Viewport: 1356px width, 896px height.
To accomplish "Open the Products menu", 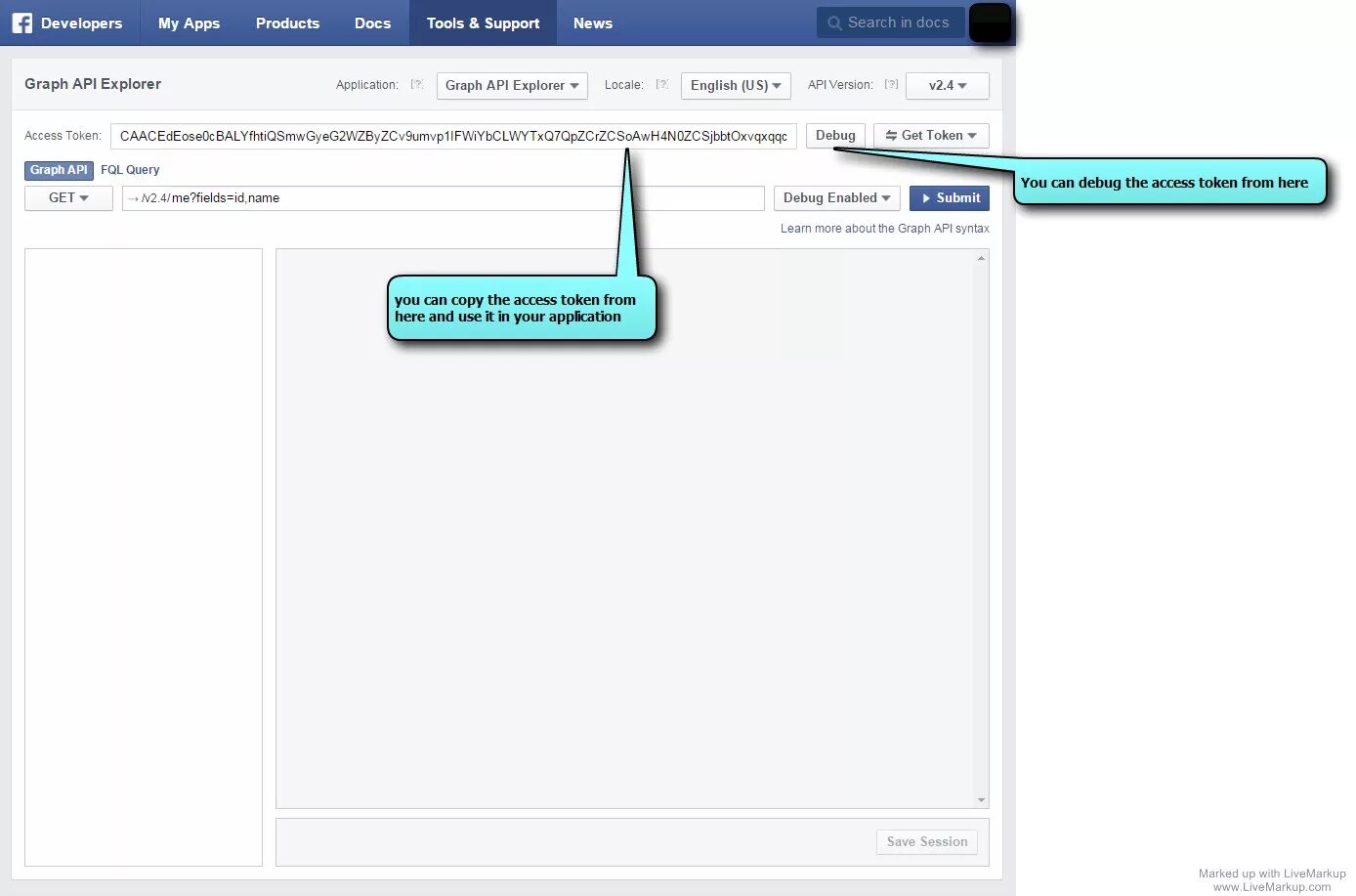I will [x=287, y=22].
